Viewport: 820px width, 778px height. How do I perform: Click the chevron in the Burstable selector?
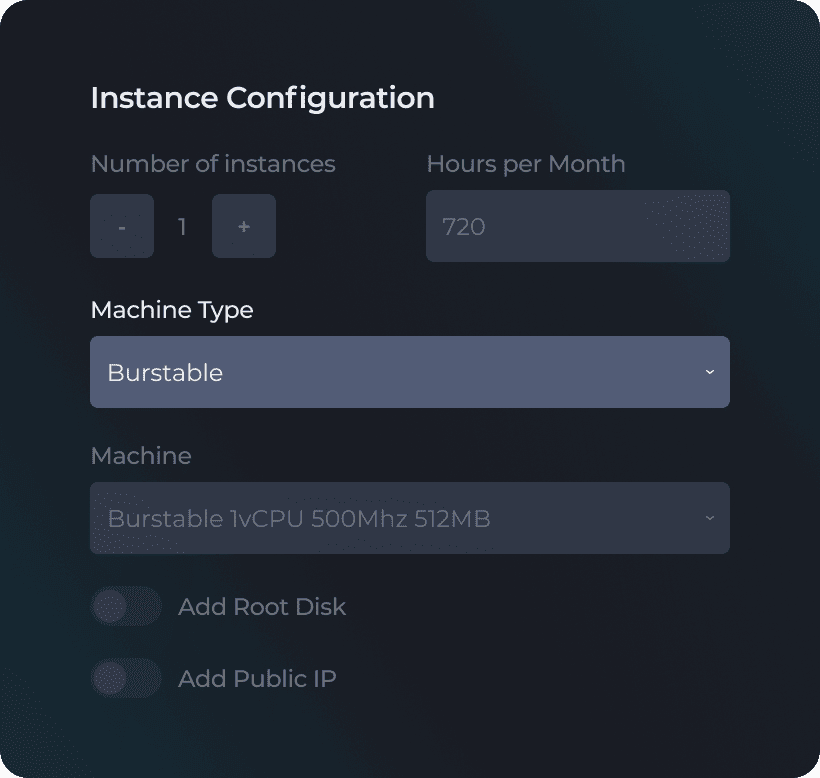[710, 372]
